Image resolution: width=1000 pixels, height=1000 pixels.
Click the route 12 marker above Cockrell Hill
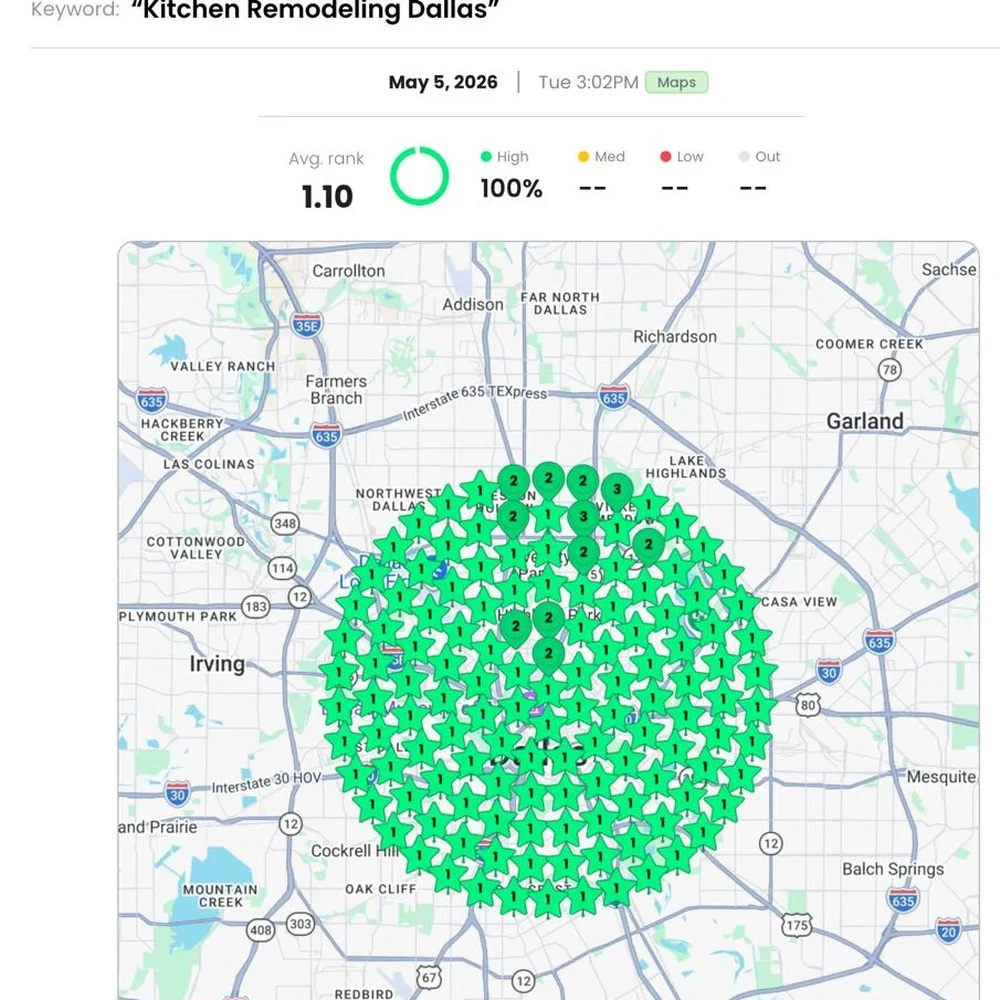291,823
